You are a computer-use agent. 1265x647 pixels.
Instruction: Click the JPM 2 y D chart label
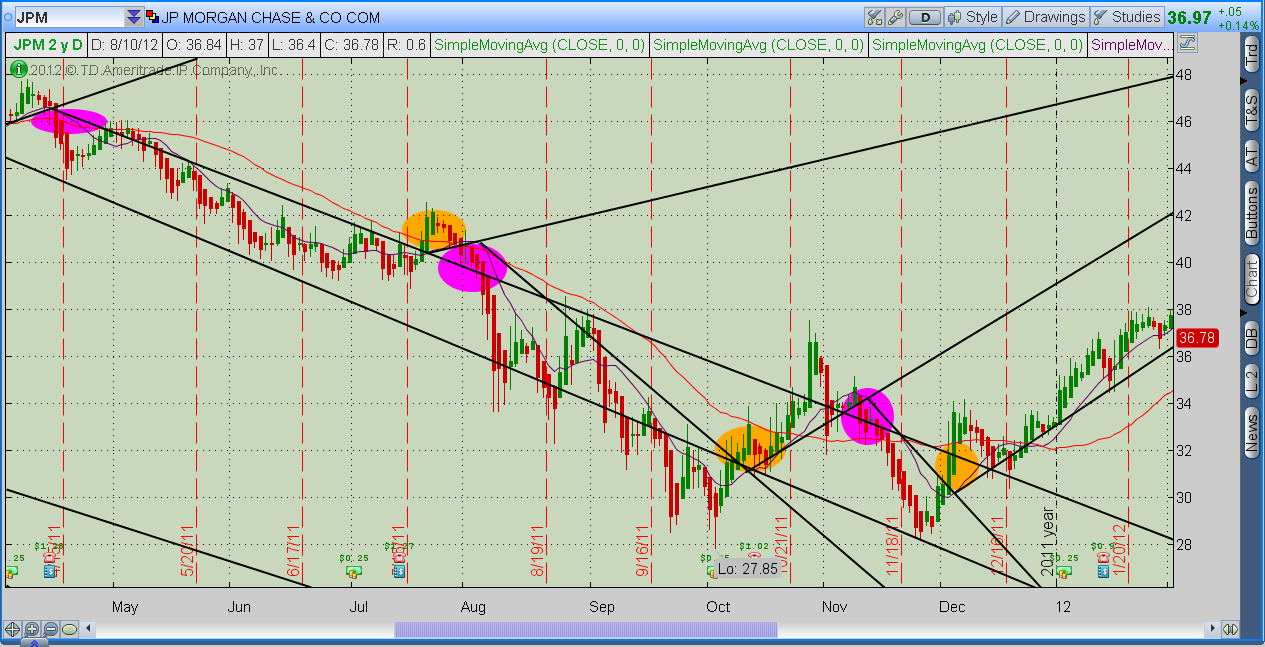point(47,44)
